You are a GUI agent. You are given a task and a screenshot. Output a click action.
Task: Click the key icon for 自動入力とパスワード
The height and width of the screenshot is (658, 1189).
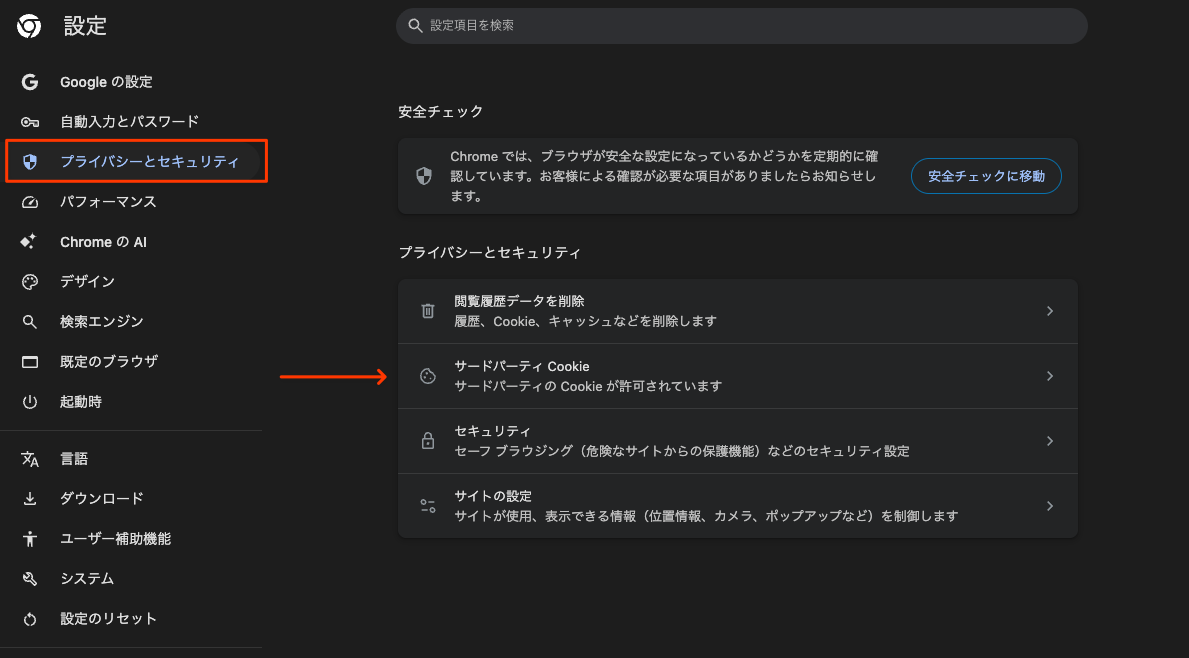pyautogui.click(x=30, y=121)
